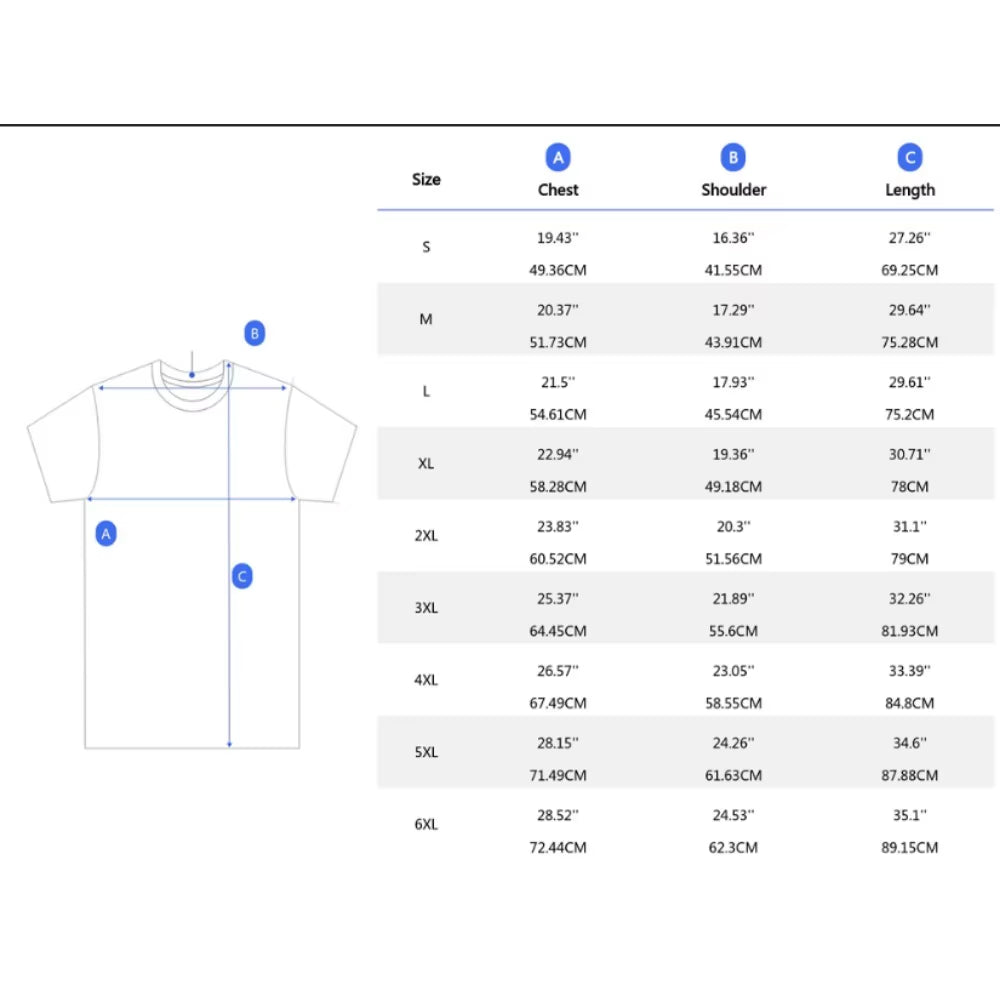
Task: Select the S size row label
Action: coord(426,247)
